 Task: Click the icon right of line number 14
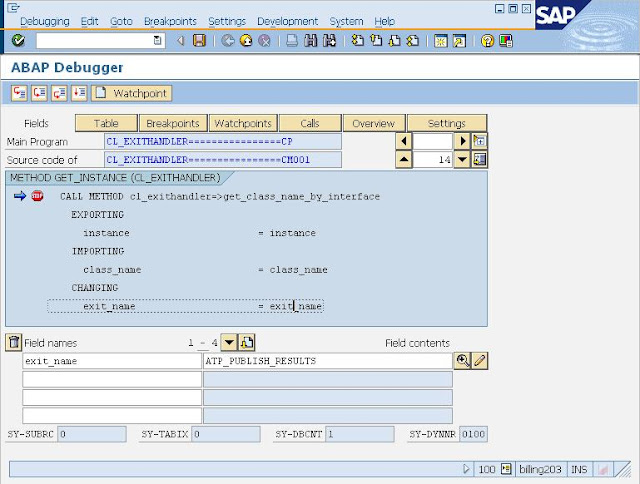(479, 160)
